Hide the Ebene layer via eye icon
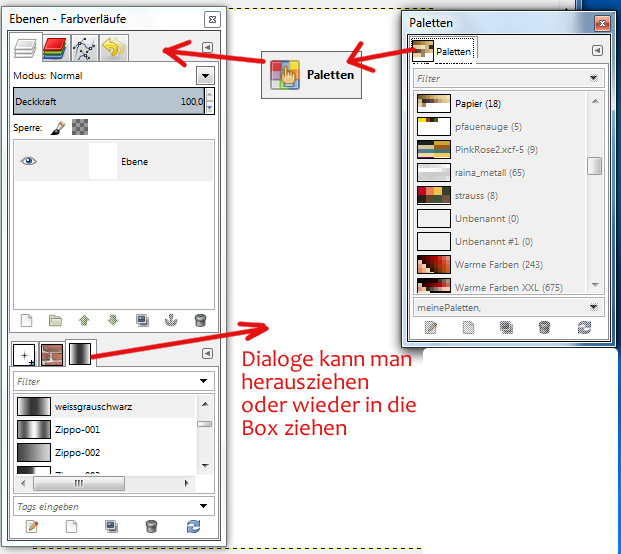621x554 pixels. [x=29, y=161]
